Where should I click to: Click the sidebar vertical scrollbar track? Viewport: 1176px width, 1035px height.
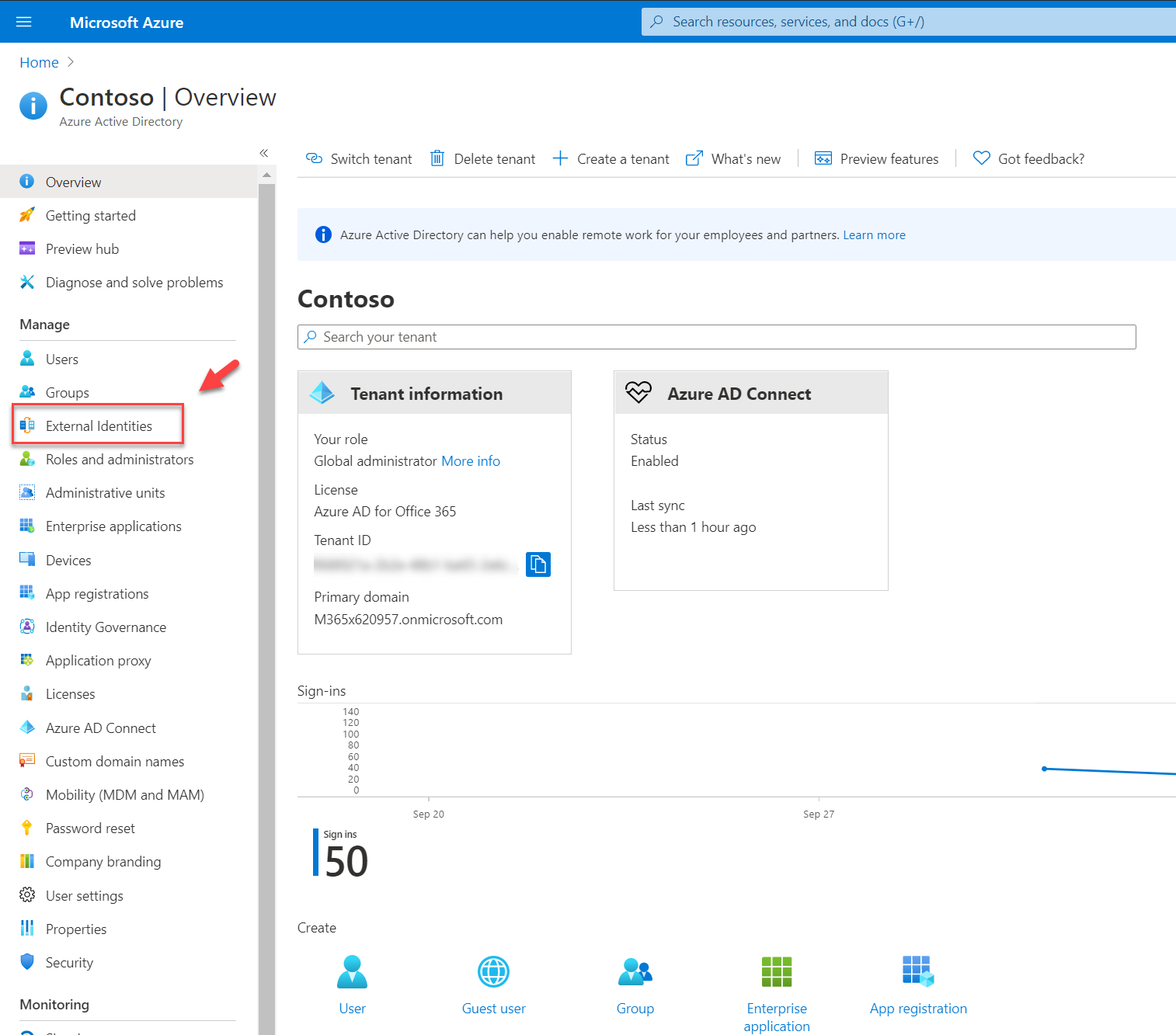tap(266, 610)
